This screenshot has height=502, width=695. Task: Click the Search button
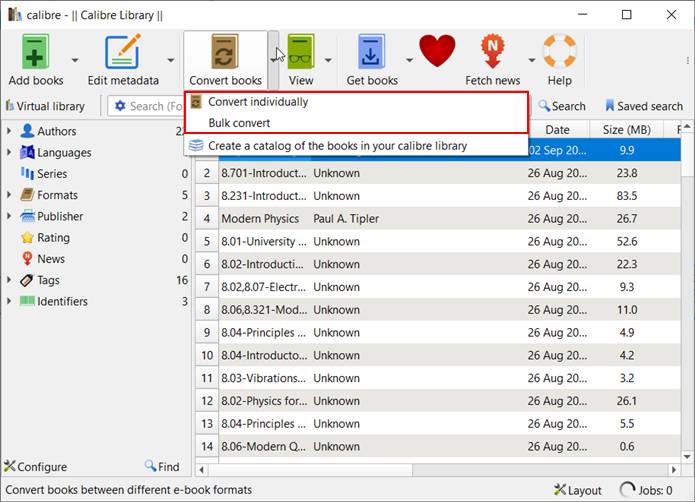tap(562, 106)
